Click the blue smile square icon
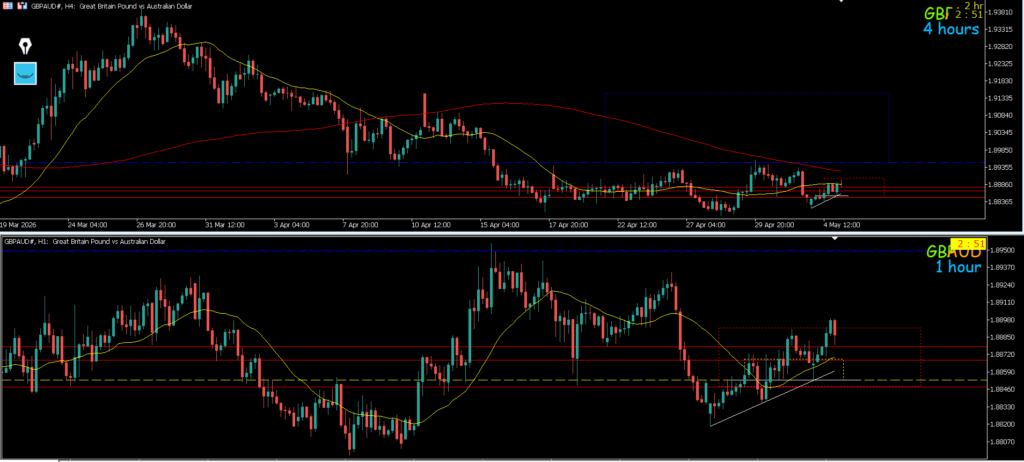Image resolution: width=1024 pixels, height=462 pixels. pyautogui.click(x=26, y=73)
